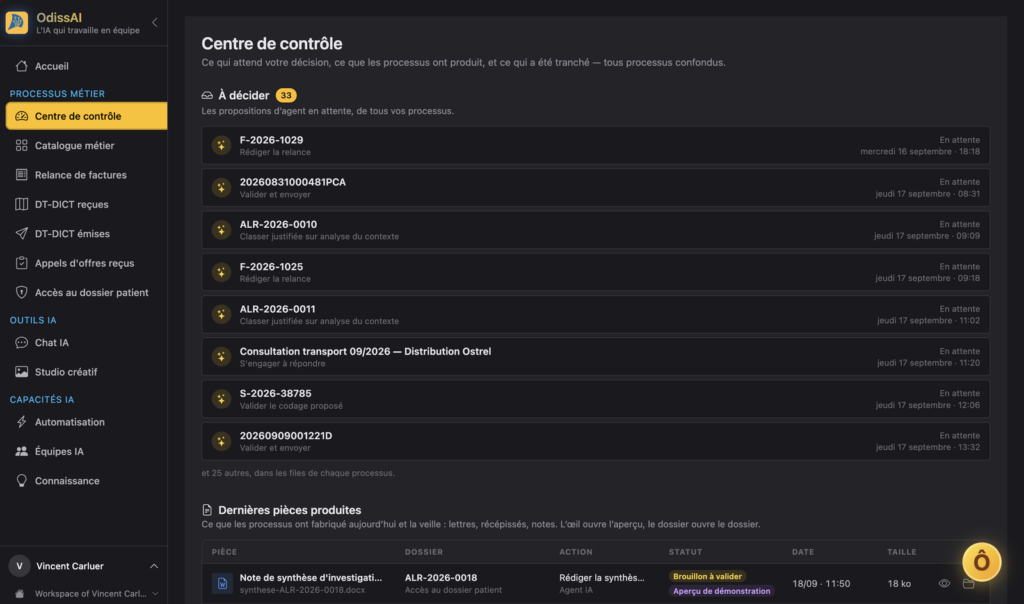
Task: Open Équipes IA people icon
Action: point(22,452)
